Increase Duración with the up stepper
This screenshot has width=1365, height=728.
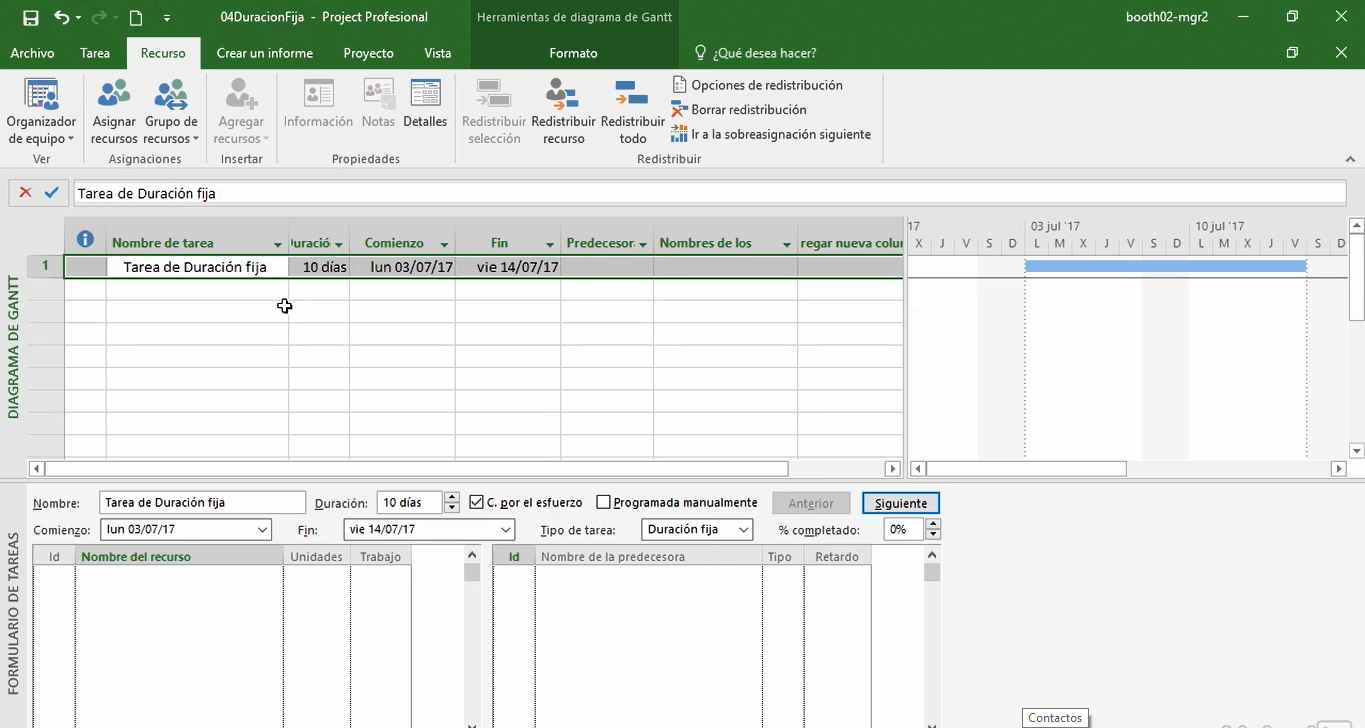pos(452,497)
